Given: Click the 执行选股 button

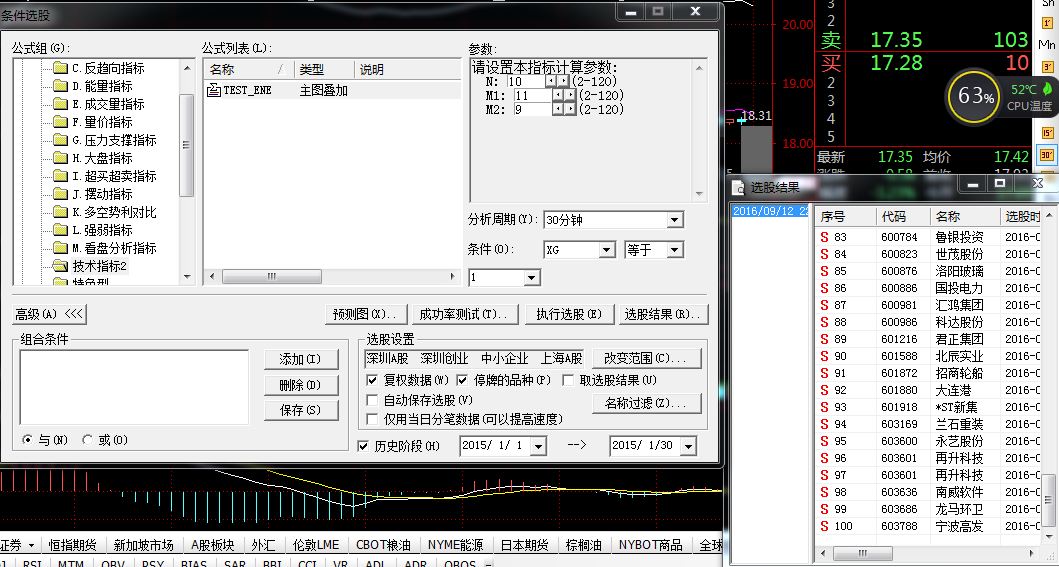Looking at the screenshot, I should (569, 314).
